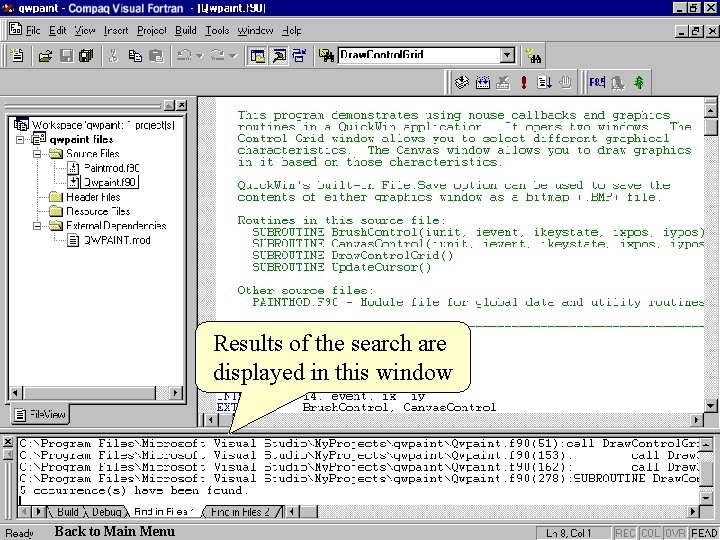Click the Qwpaint.f90(51) search result line

[358, 444]
